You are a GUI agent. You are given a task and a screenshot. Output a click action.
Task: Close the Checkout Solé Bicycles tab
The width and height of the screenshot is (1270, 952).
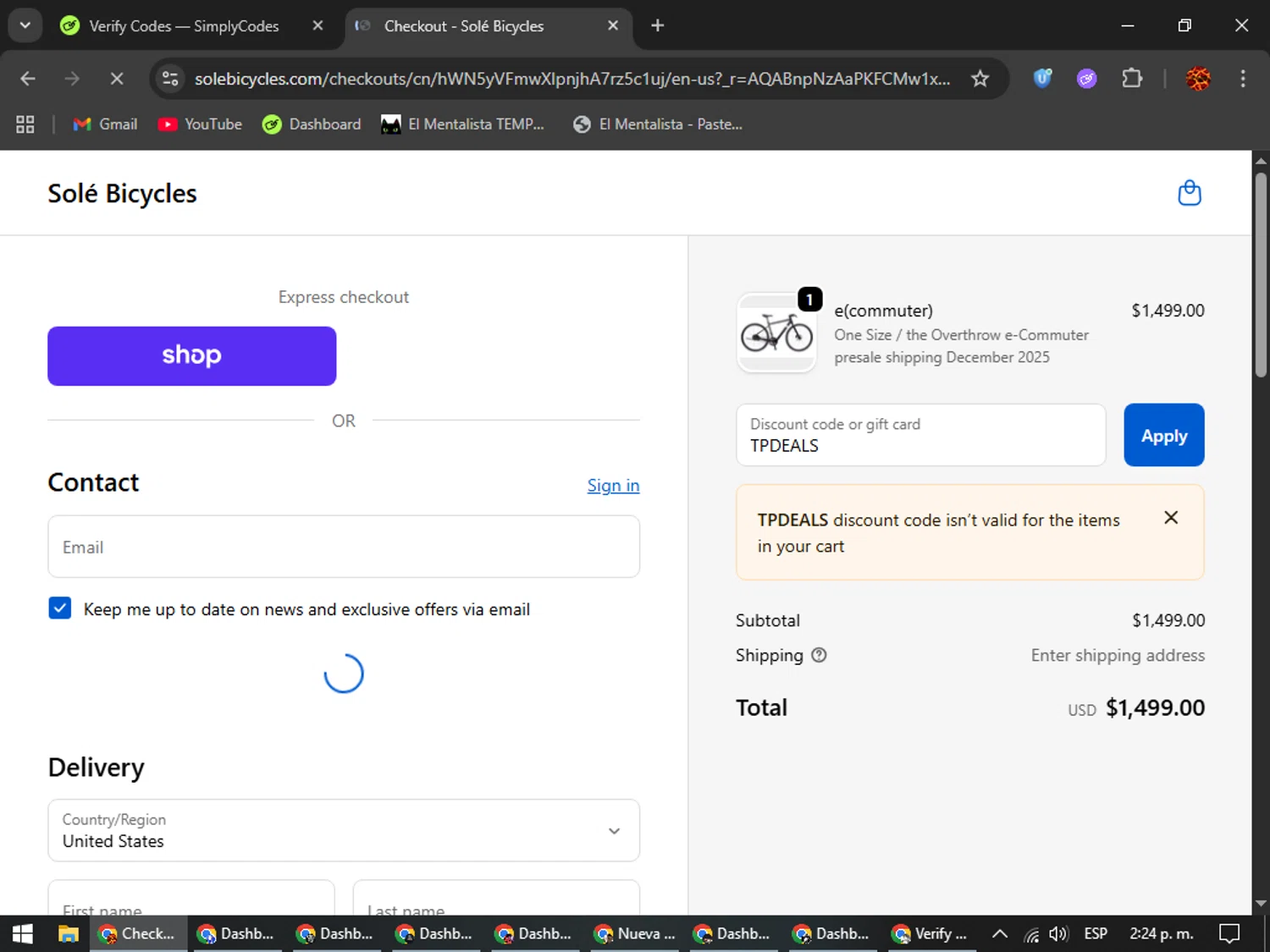613,25
